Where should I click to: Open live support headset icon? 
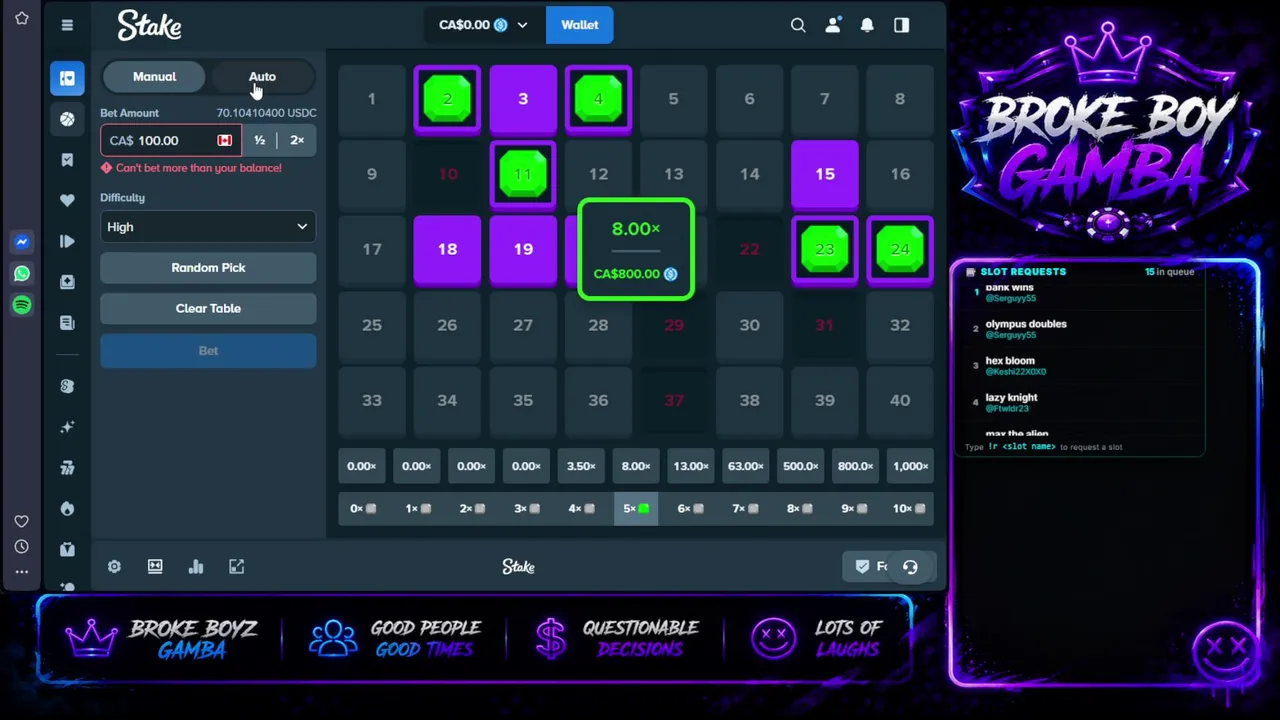(910, 567)
